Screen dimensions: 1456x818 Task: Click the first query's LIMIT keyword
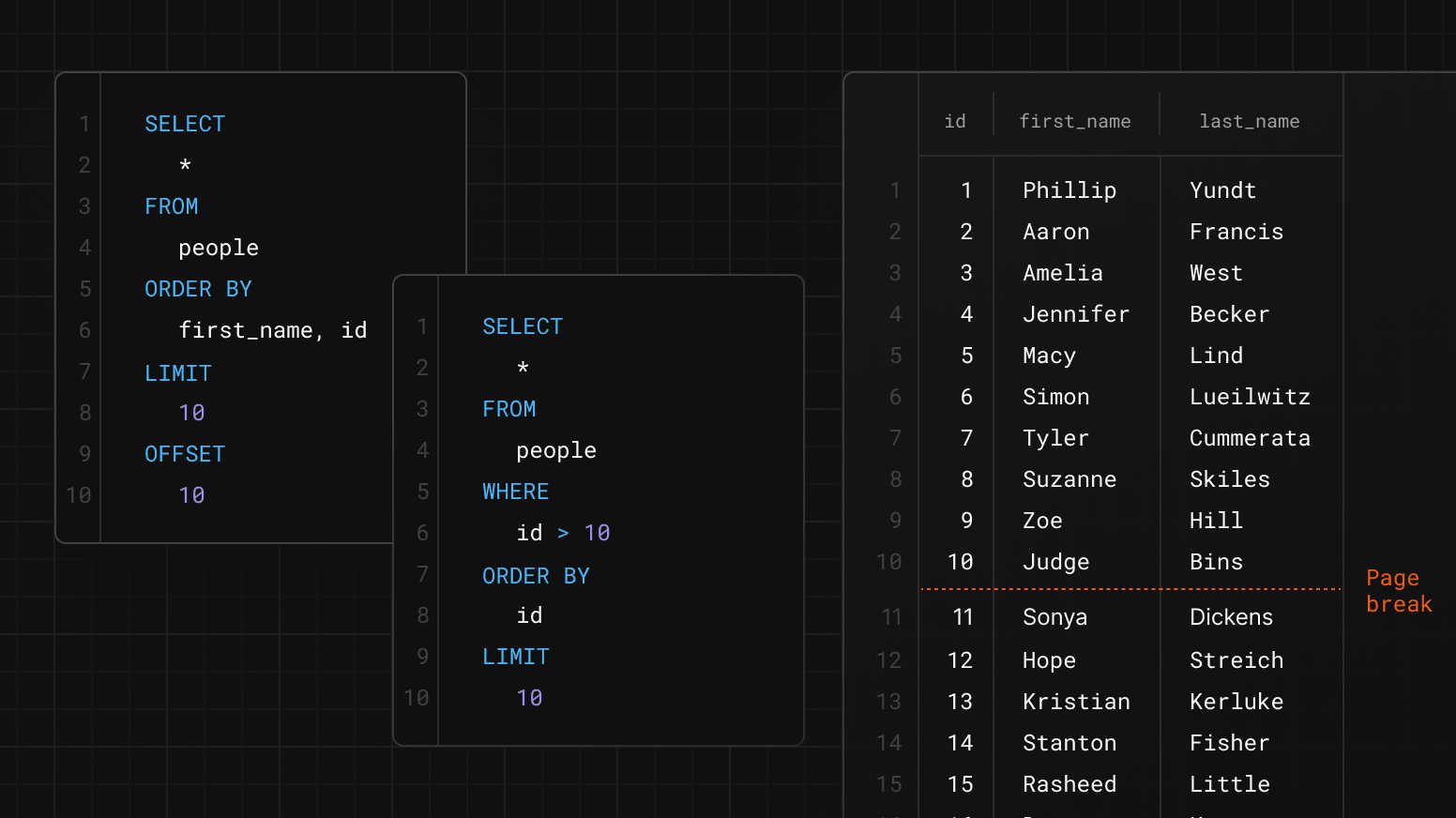click(178, 373)
